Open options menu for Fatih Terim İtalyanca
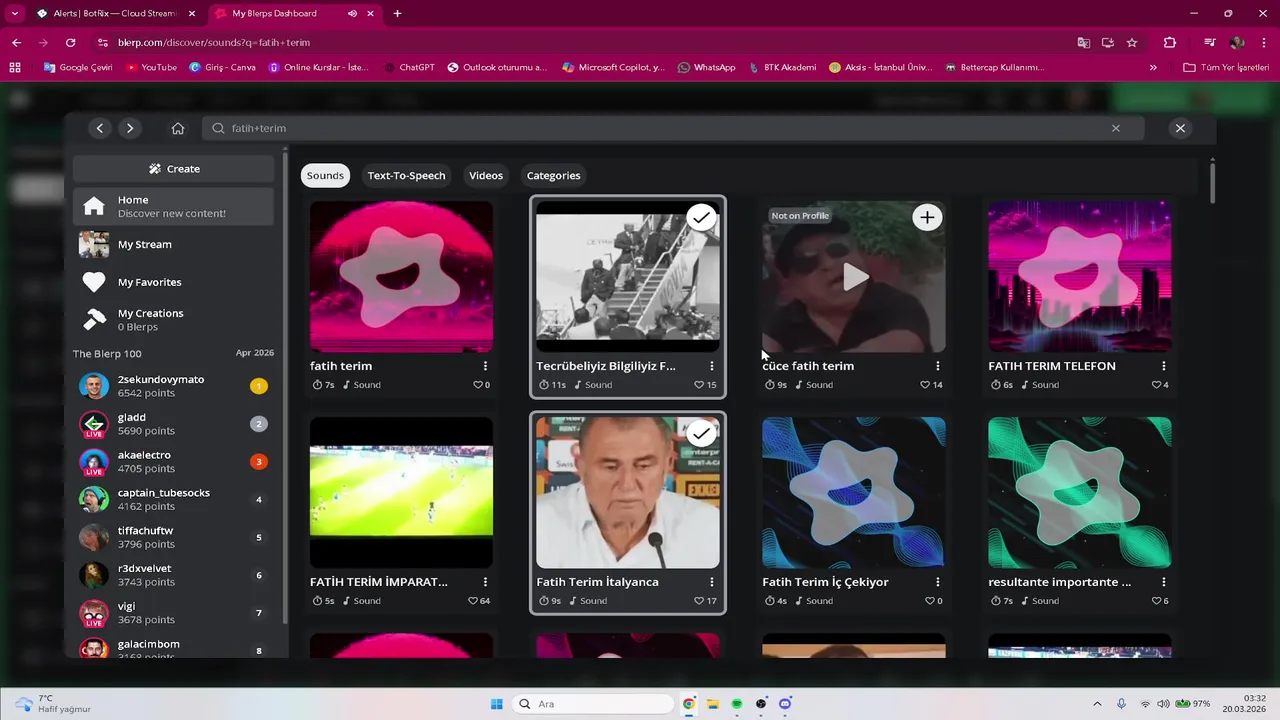Screen dimensions: 1280x720 pos(711,582)
